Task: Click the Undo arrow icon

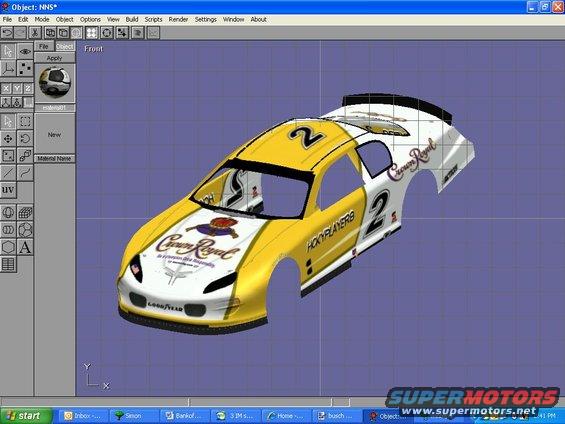Action: (7, 33)
